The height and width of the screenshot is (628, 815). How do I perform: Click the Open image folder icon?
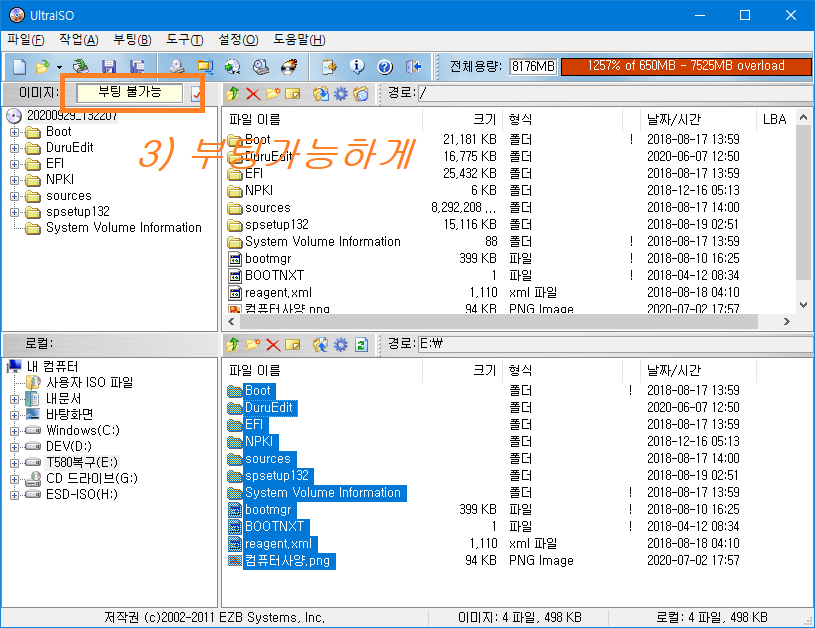(x=43, y=67)
